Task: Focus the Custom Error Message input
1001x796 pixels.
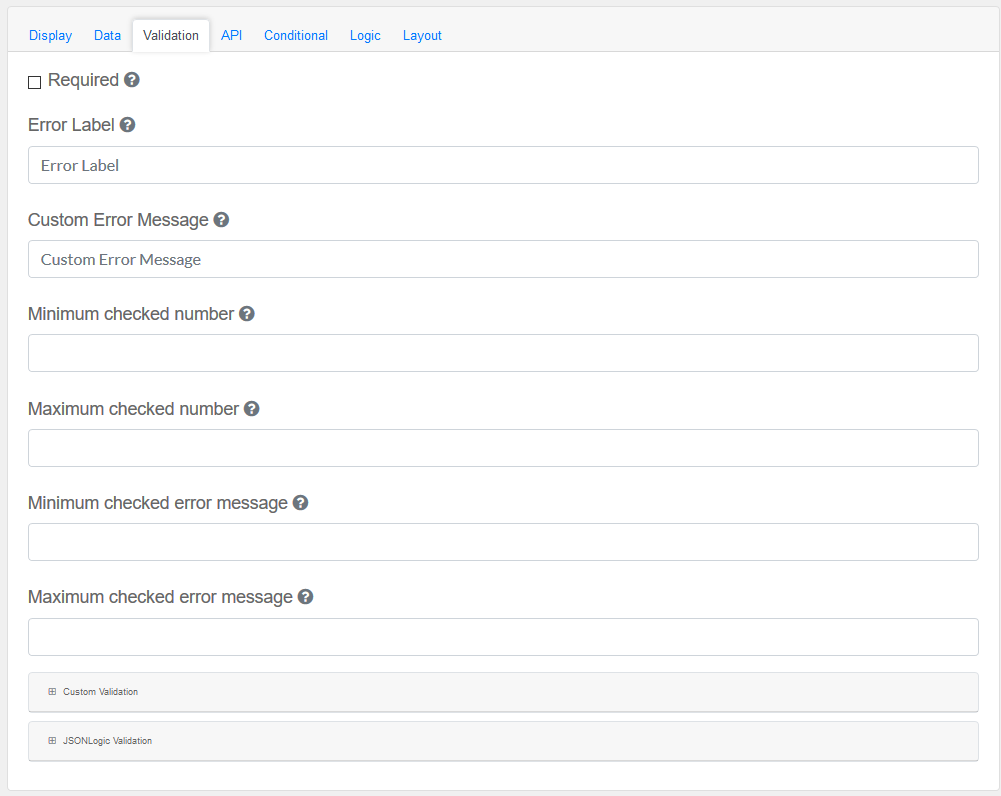Action: coord(503,259)
